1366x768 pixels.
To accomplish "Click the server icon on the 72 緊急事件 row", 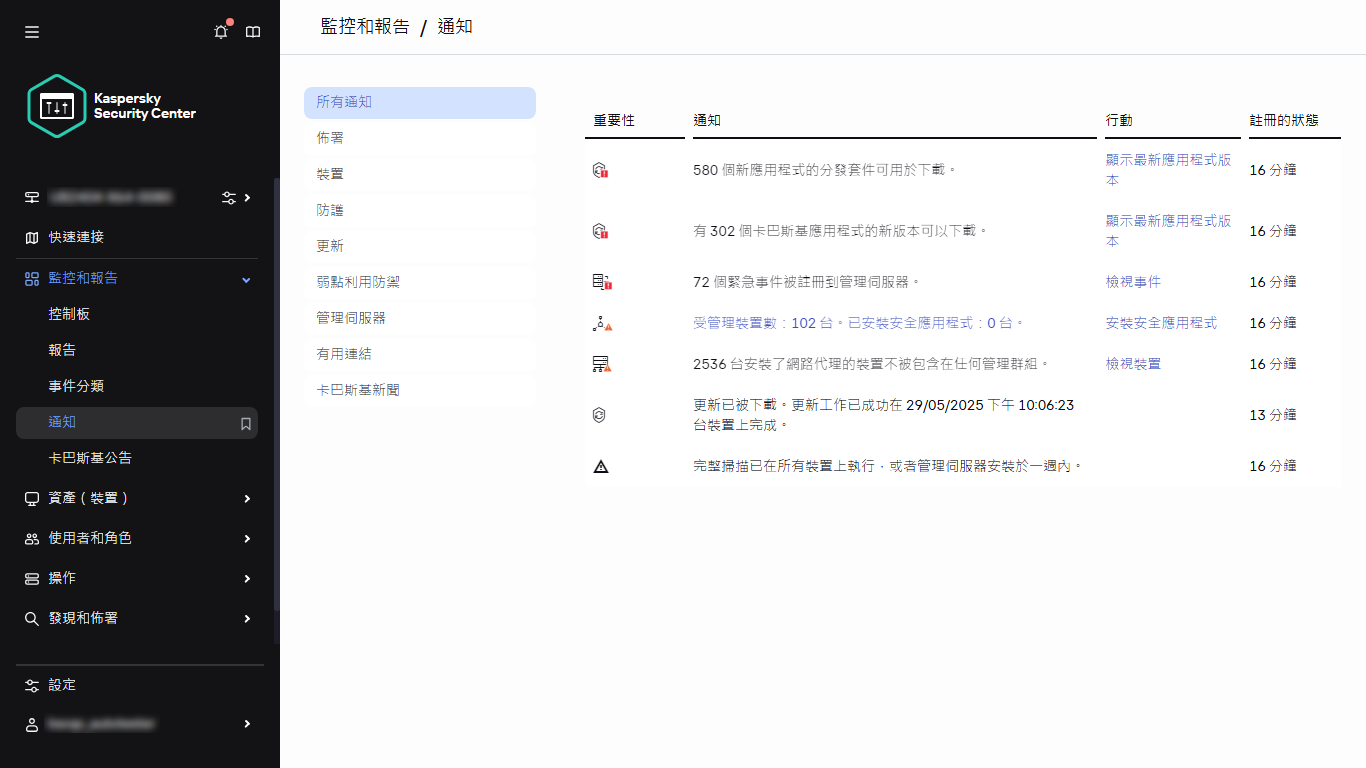I will point(601,281).
